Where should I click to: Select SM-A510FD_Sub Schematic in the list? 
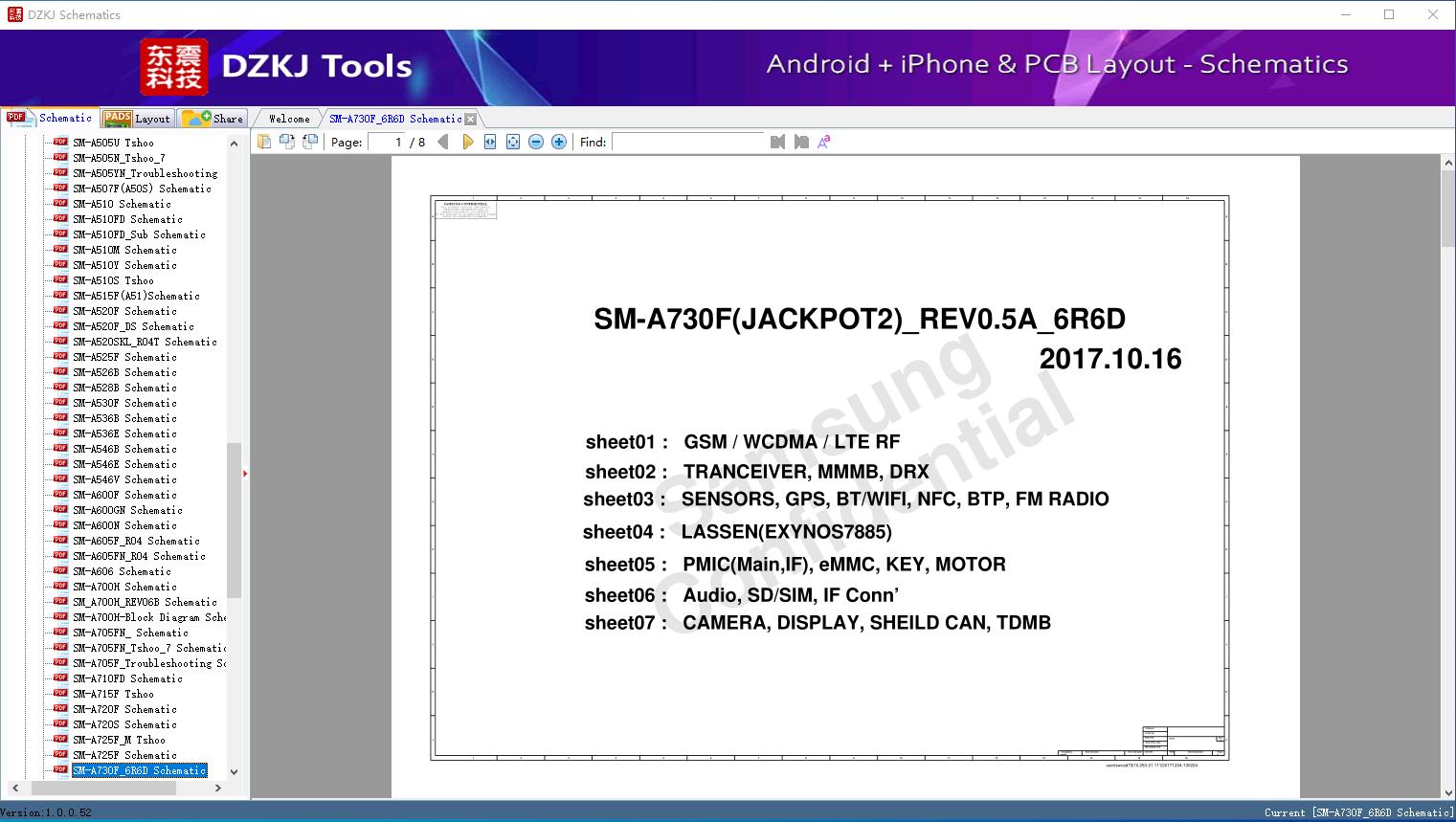(x=140, y=234)
